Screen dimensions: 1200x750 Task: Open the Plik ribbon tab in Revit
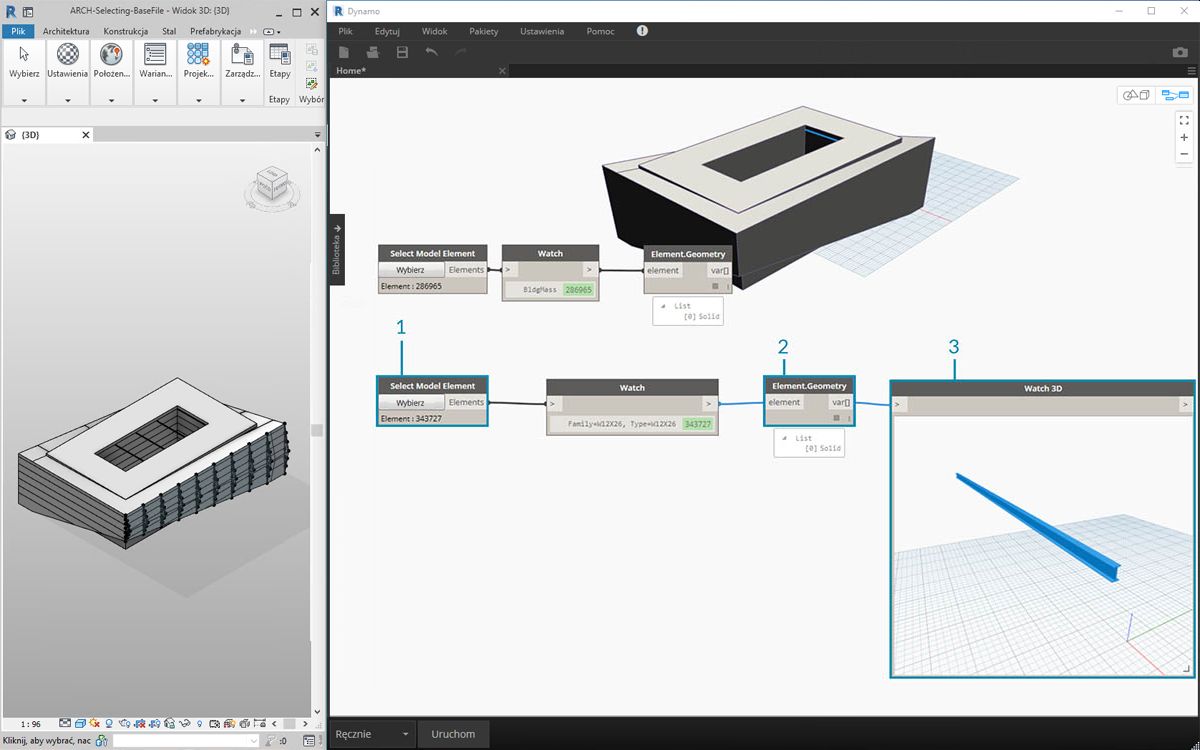pos(18,31)
